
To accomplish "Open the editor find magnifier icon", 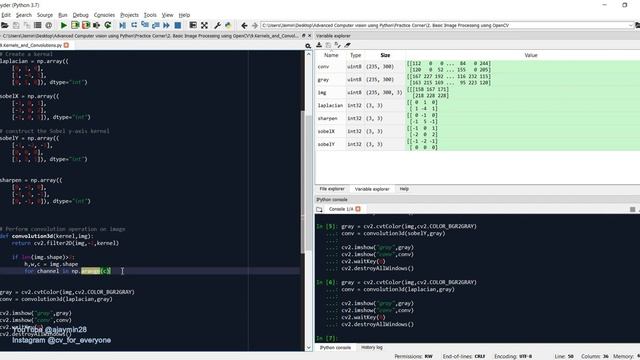I will pos(308,46).
